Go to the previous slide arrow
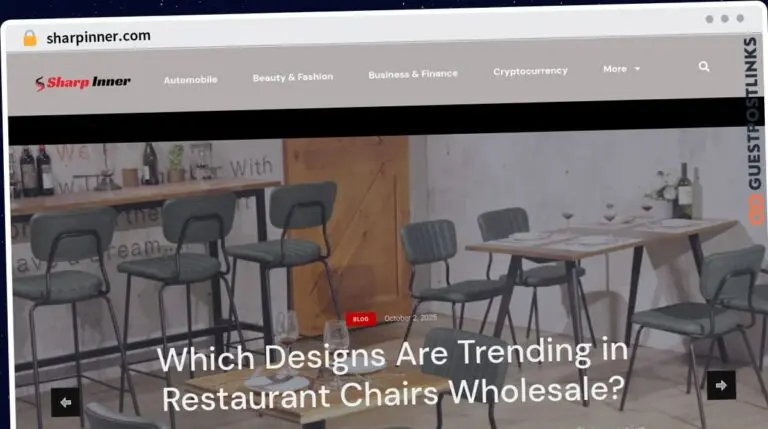This screenshot has height=429, width=768. coord(65,403)
